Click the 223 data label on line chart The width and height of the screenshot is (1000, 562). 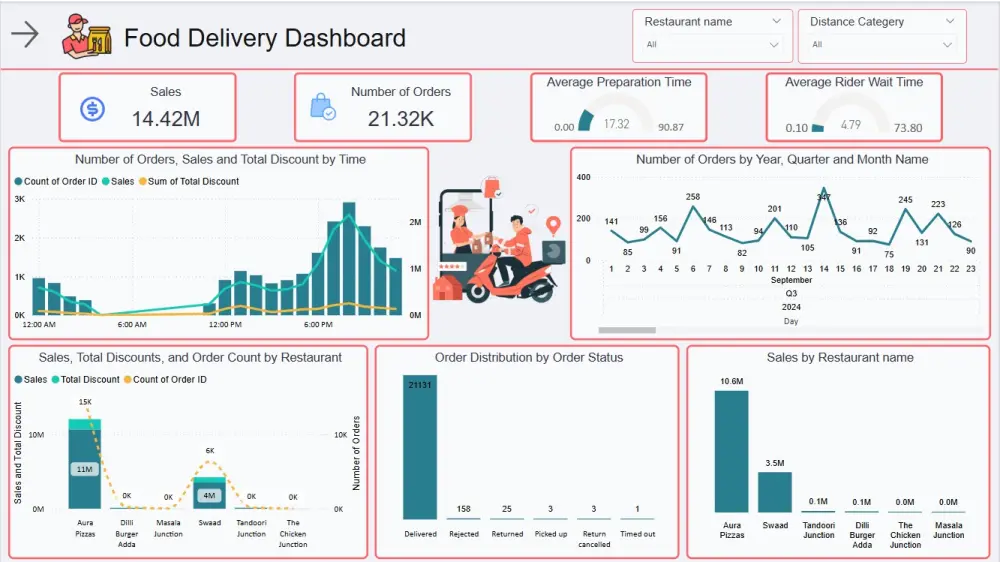[x=938, y=204]
